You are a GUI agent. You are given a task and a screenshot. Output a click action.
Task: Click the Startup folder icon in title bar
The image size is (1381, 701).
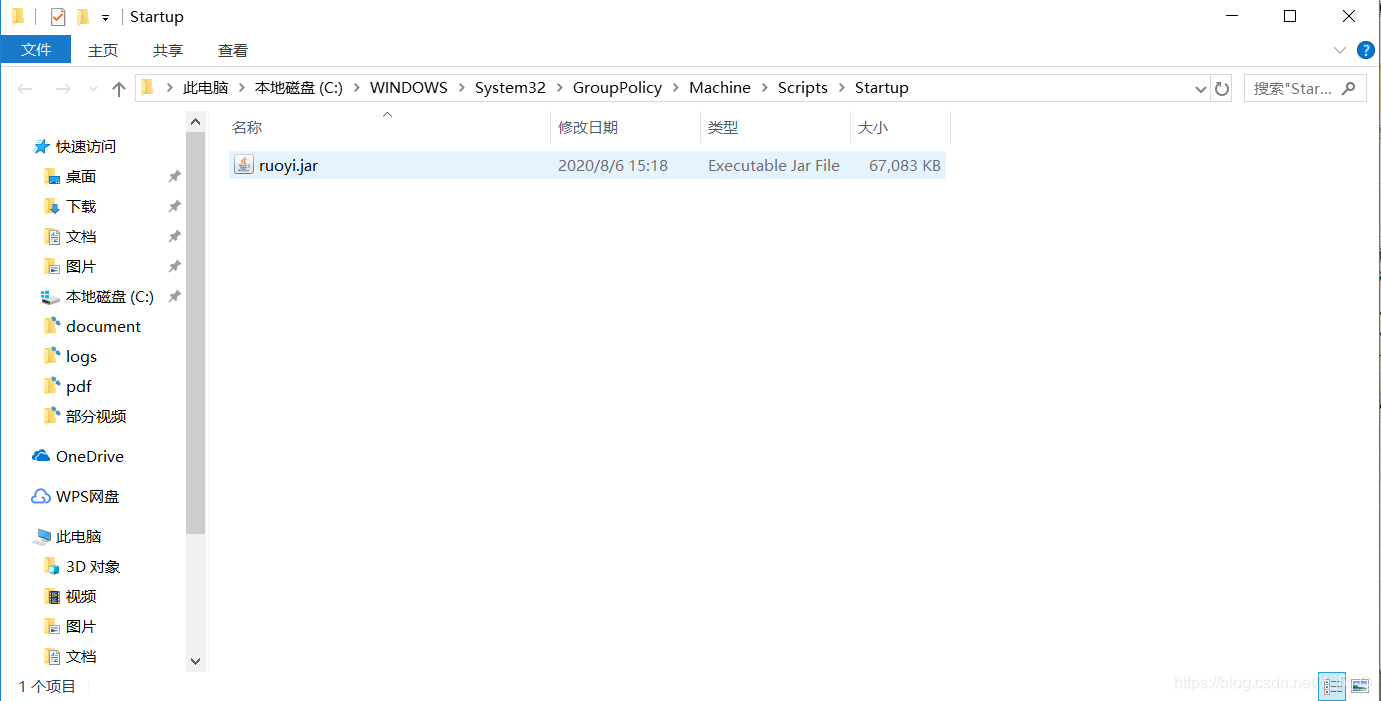click(17, 16)
